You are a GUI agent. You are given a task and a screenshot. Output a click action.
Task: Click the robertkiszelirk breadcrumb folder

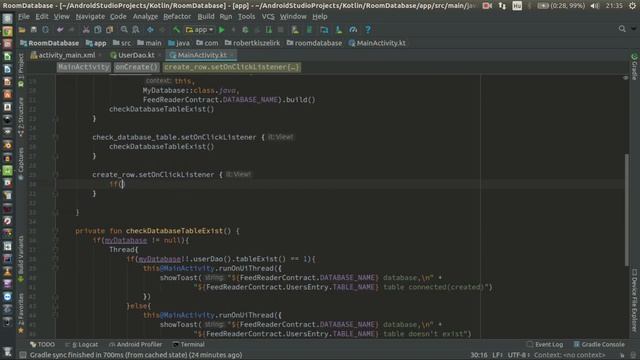[252, 43]
